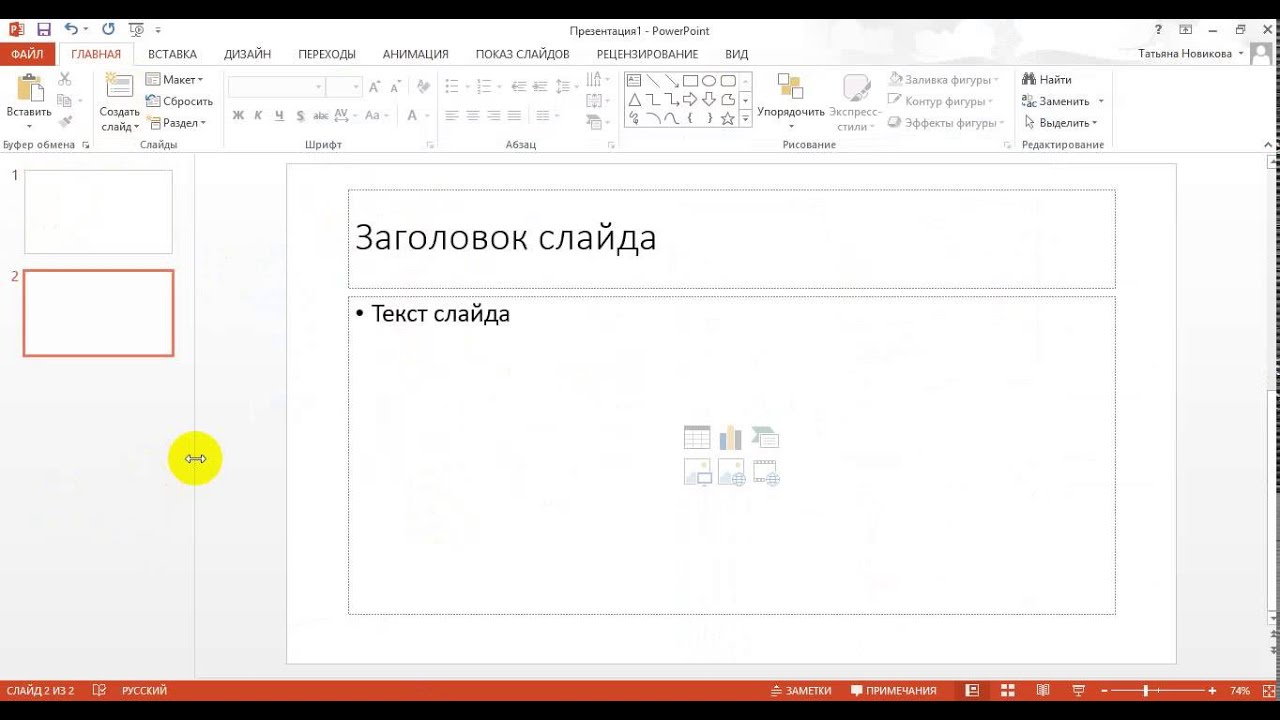Click the Вставить paste icon

[29, 88]
